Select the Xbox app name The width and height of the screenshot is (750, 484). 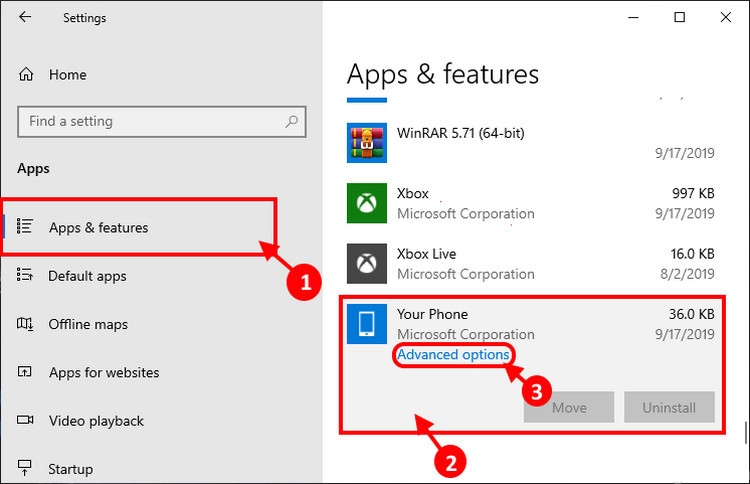(x=413, y=193)
